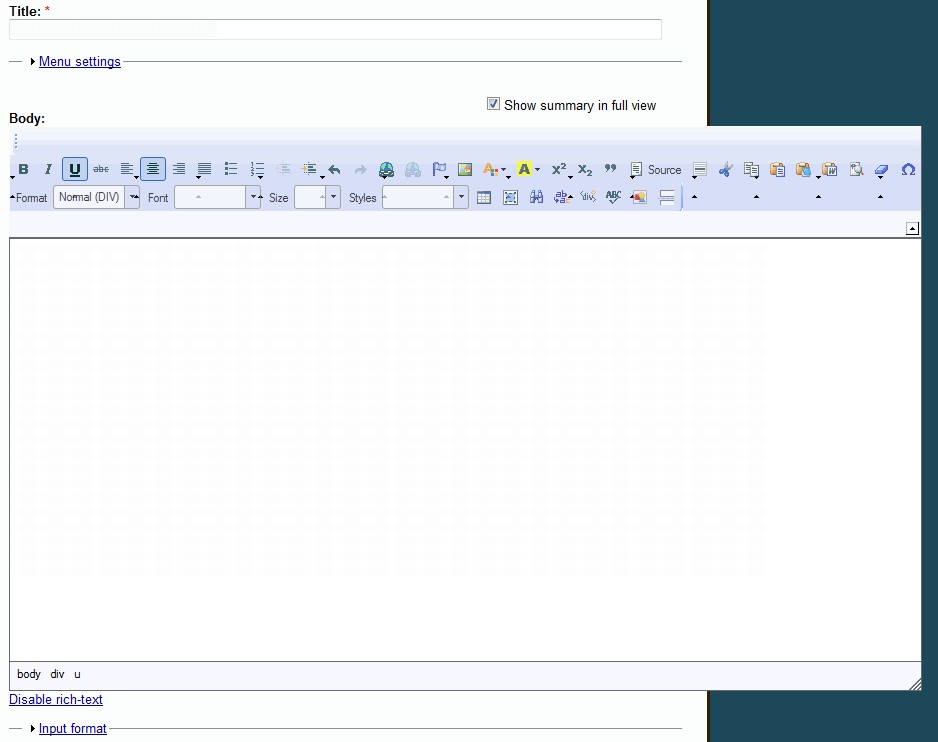Run the ABC spell checker
Image resolution: width=938 pixels, height=742 pixels.
[613, 197]
